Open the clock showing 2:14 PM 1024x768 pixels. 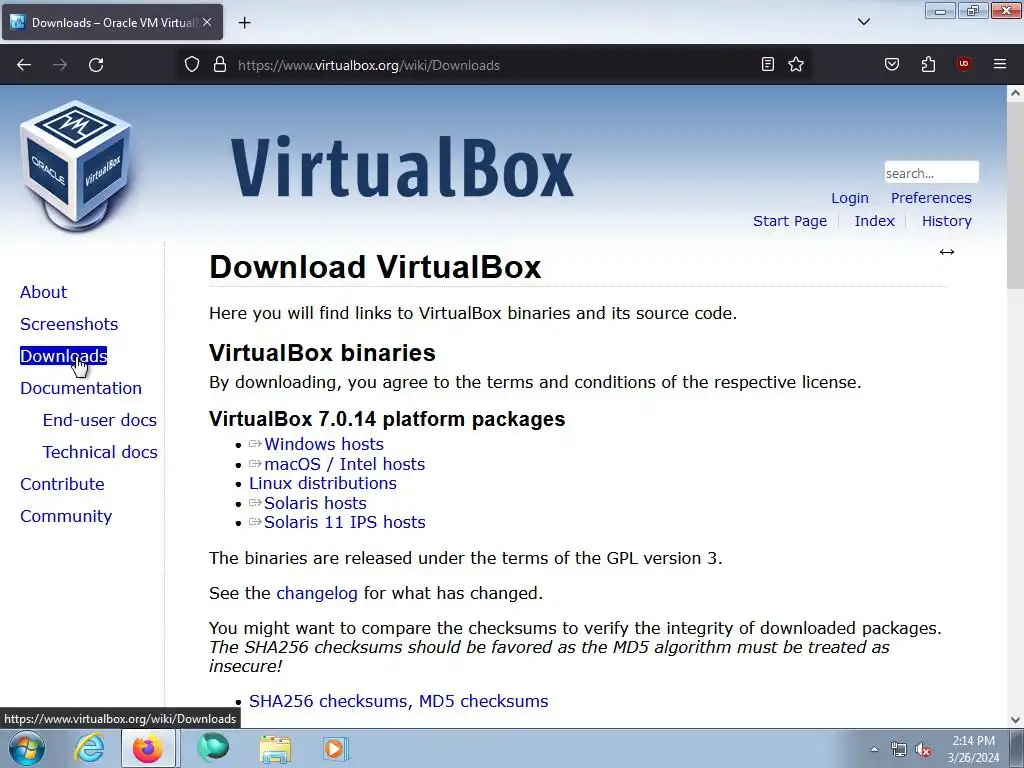coord(973,749)
